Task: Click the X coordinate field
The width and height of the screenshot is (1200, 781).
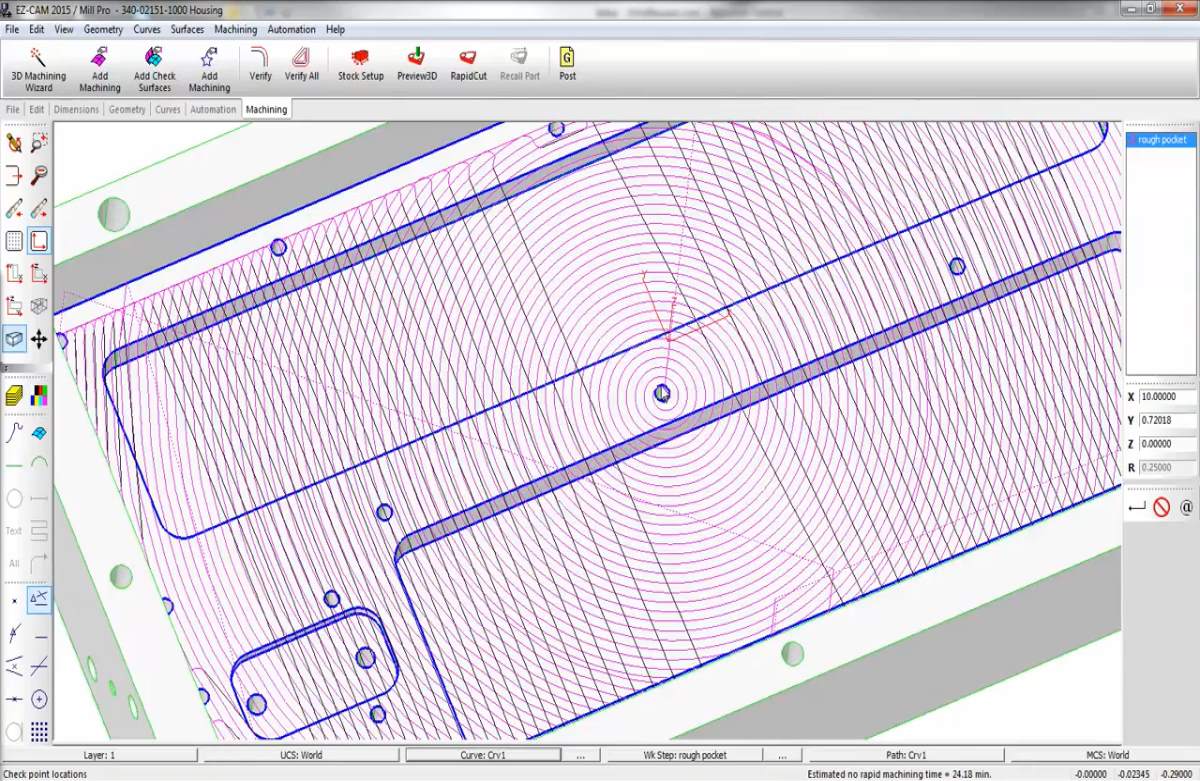Action: tap(1168, 397)
